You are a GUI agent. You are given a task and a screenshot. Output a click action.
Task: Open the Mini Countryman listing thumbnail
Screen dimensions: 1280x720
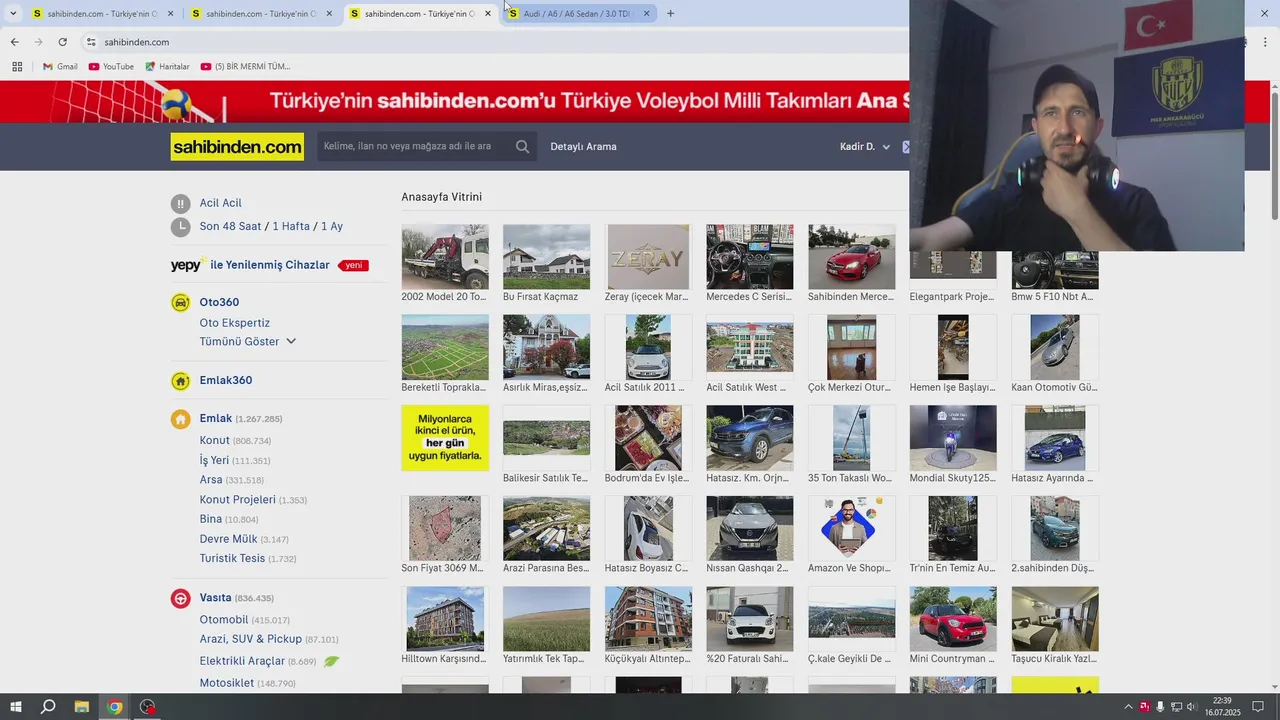(953, 619)
